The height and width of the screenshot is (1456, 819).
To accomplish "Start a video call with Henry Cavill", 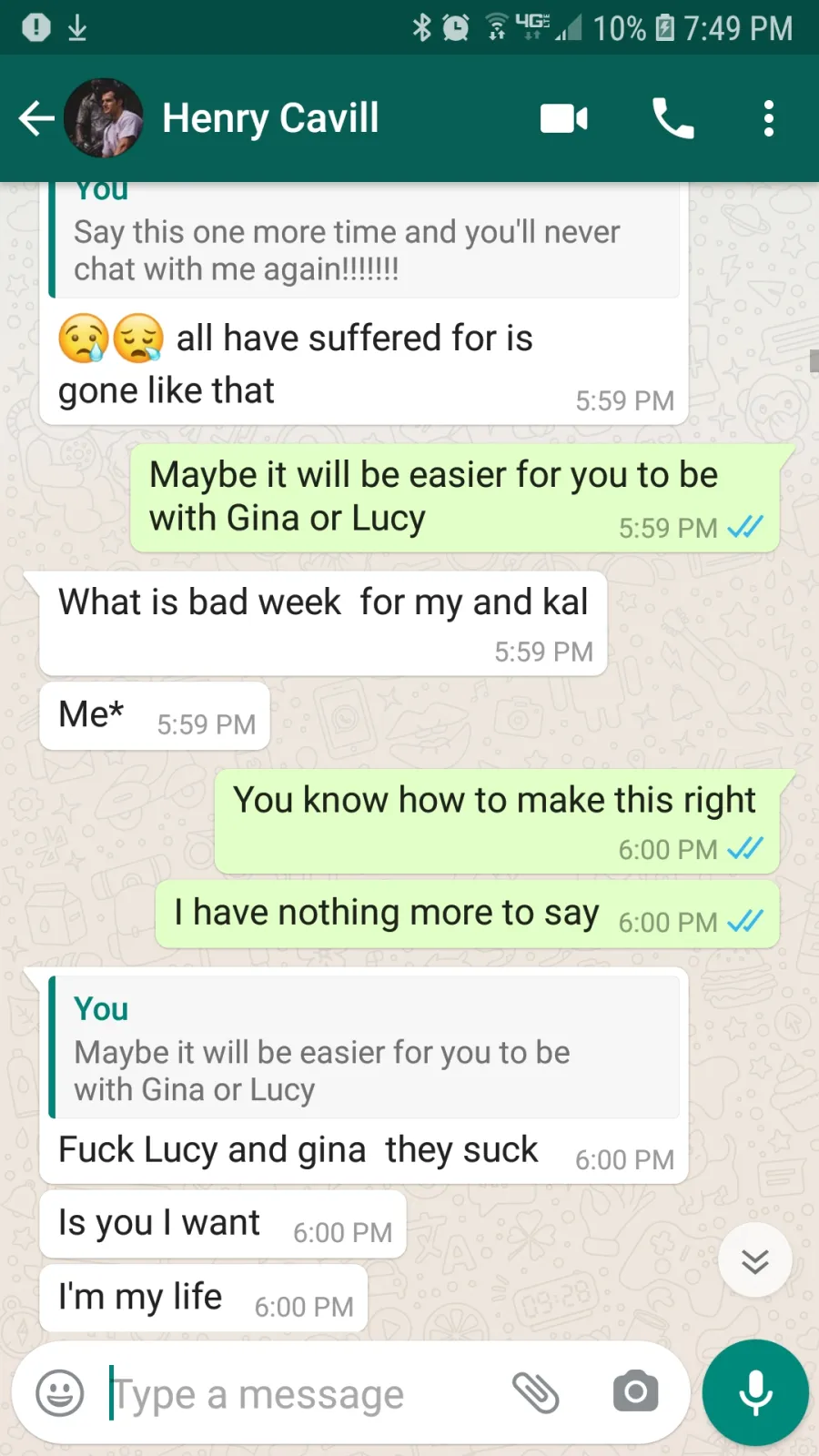I will (x=564, y=118).
